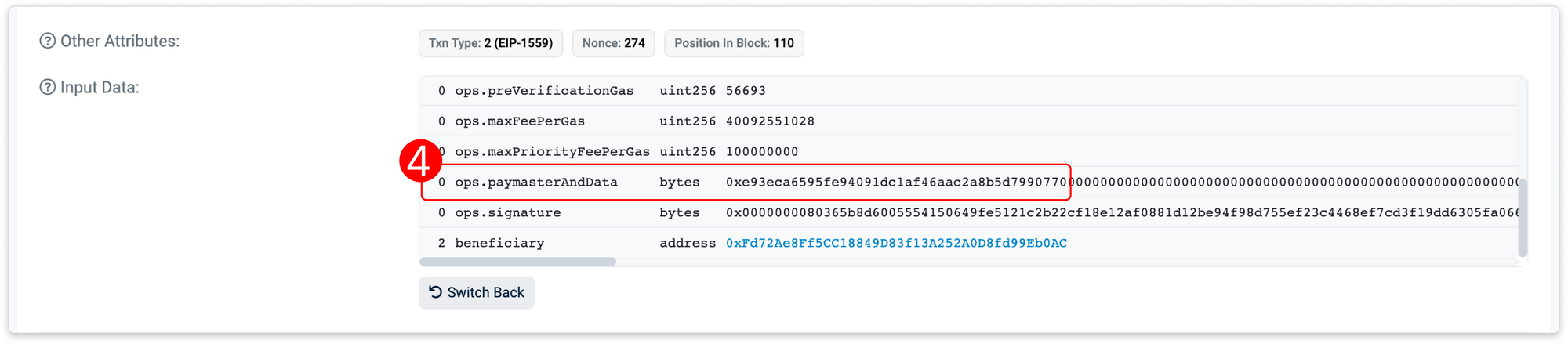This screenshot has height=344, width=1568.
Task: Click the beneficiary parameter name
Action: click(499, 244)
